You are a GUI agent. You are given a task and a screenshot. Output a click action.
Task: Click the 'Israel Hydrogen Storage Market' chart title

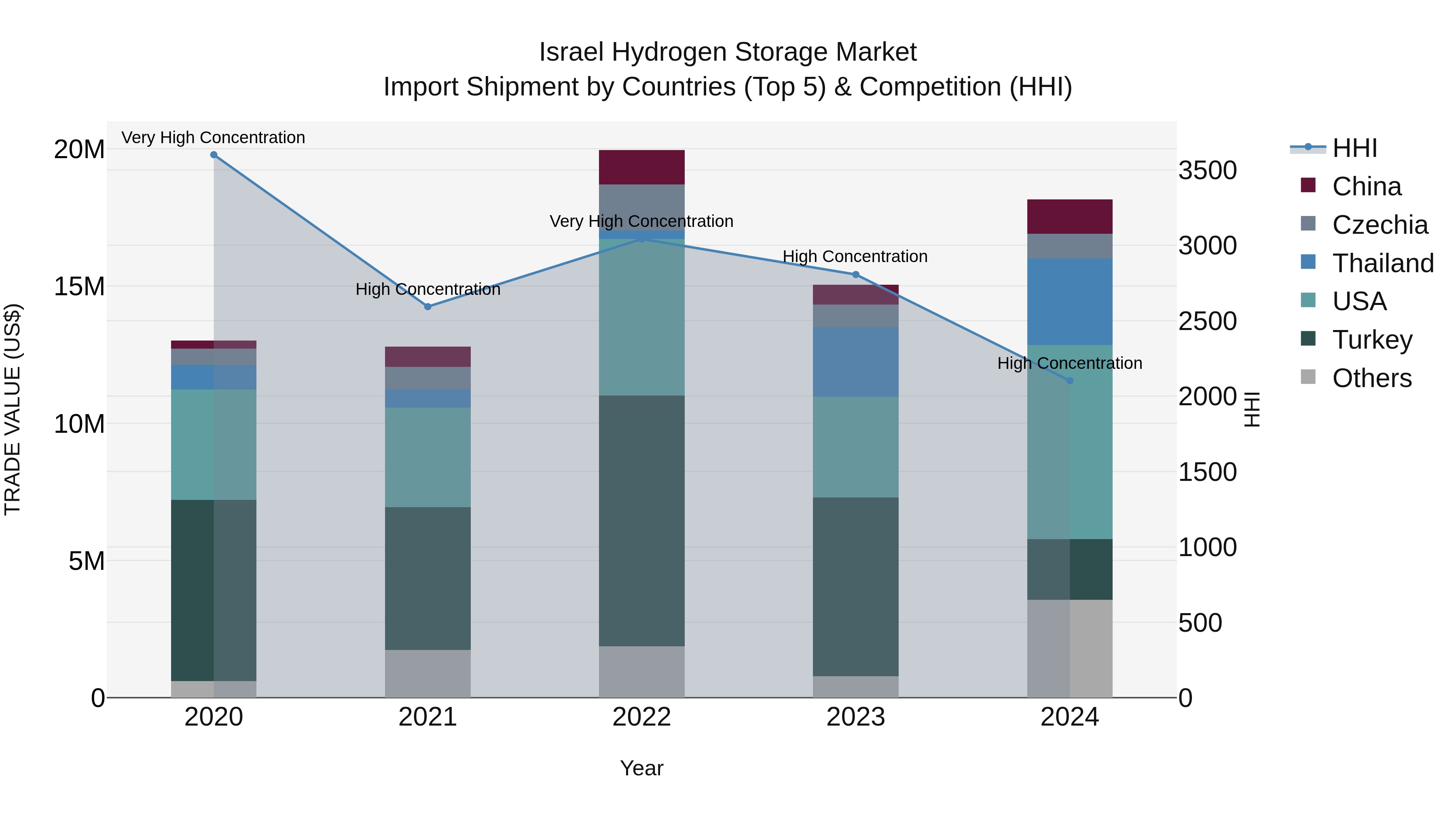point(728,52)
